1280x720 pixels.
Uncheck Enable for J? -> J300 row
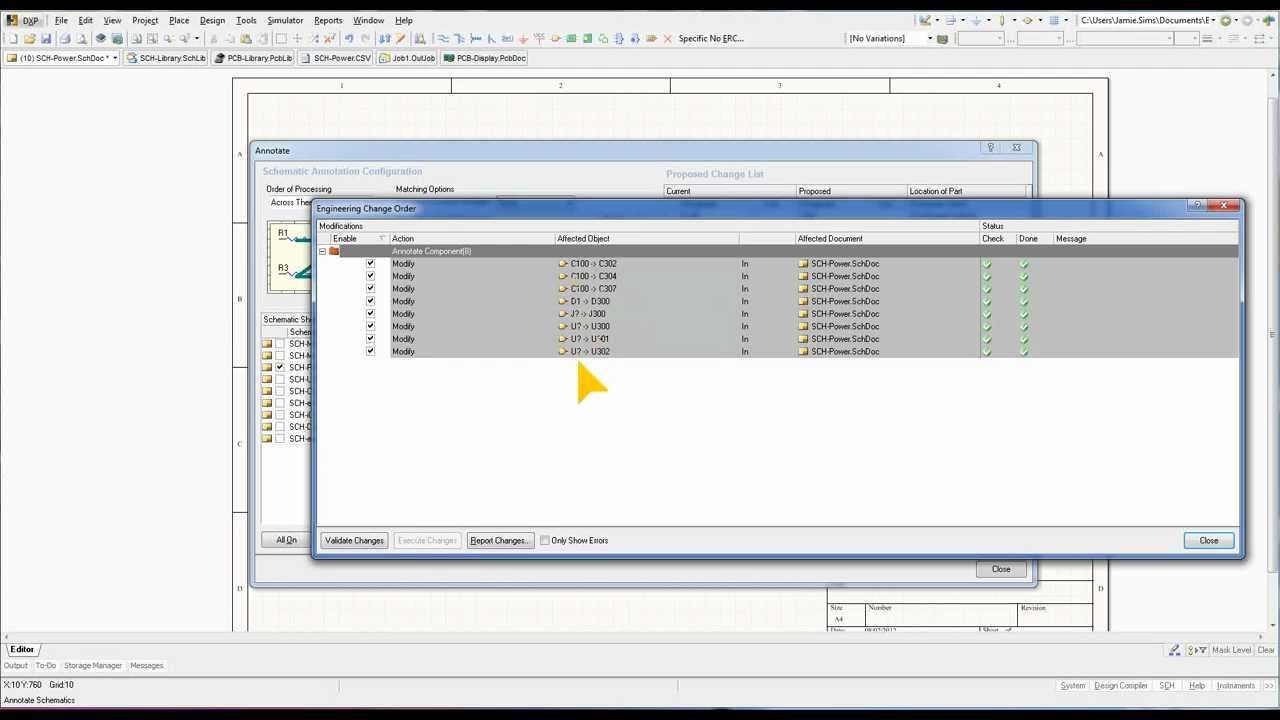[370, 314]
